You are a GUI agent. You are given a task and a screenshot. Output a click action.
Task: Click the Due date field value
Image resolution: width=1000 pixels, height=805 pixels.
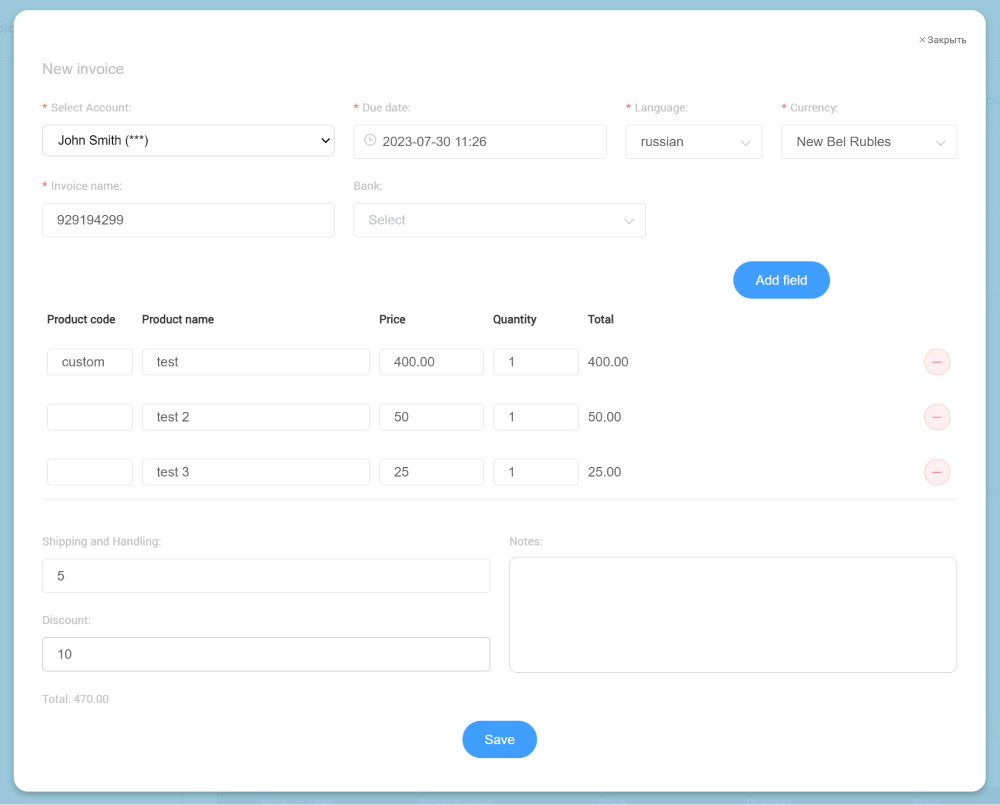click(480, 141)
